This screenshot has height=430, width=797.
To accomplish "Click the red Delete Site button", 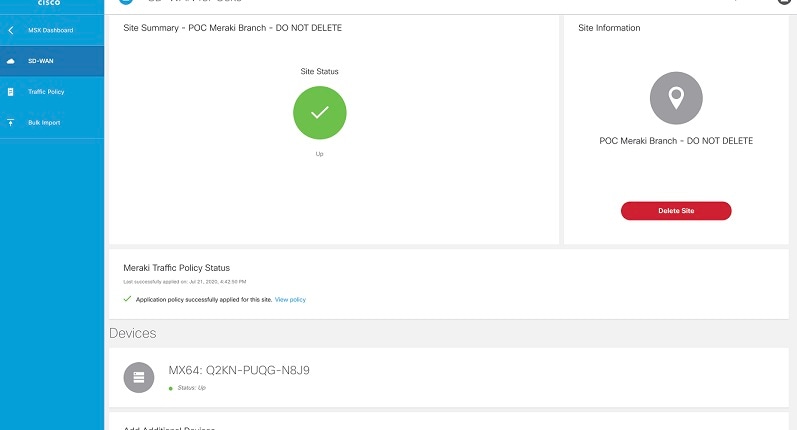I will click(676, 210).
